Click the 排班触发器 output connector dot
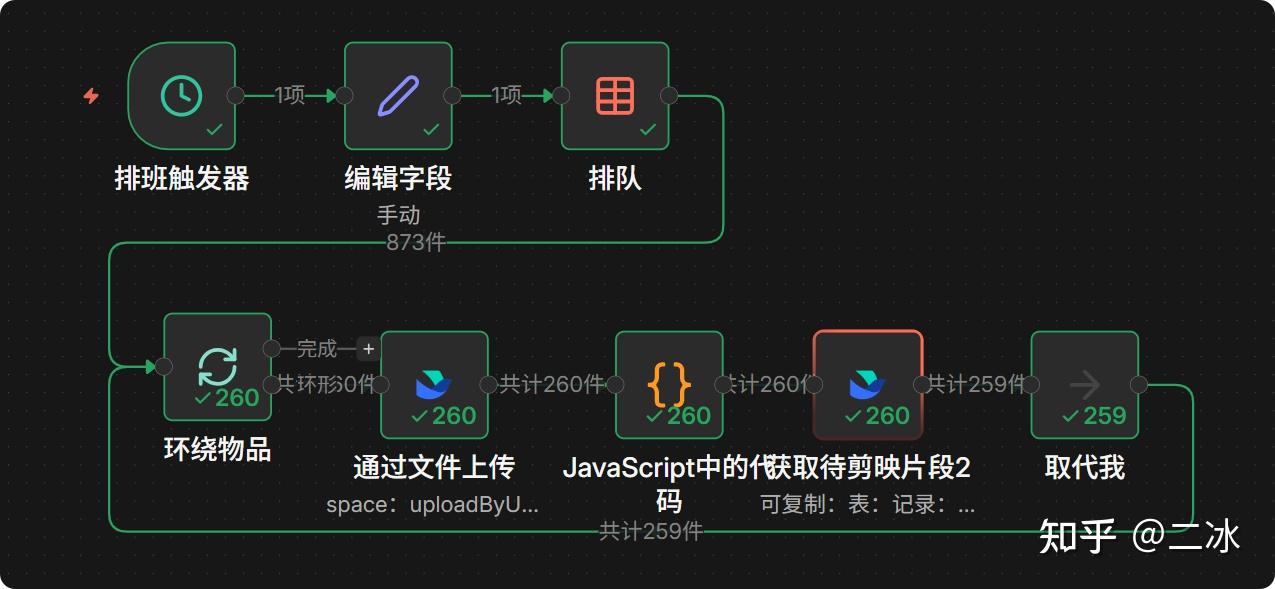1275x589 pixels. 236,96
